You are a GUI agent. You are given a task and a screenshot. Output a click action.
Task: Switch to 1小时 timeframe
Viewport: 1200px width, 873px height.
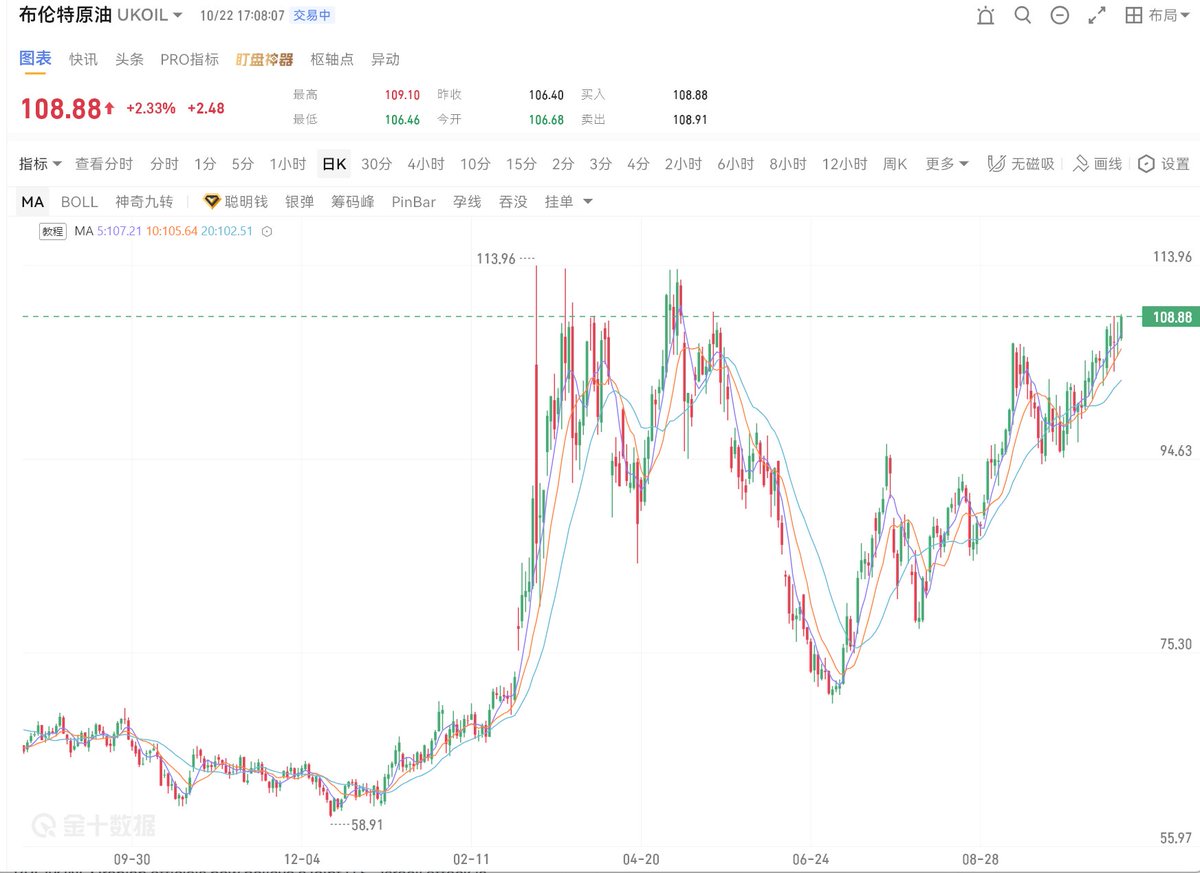287,164
